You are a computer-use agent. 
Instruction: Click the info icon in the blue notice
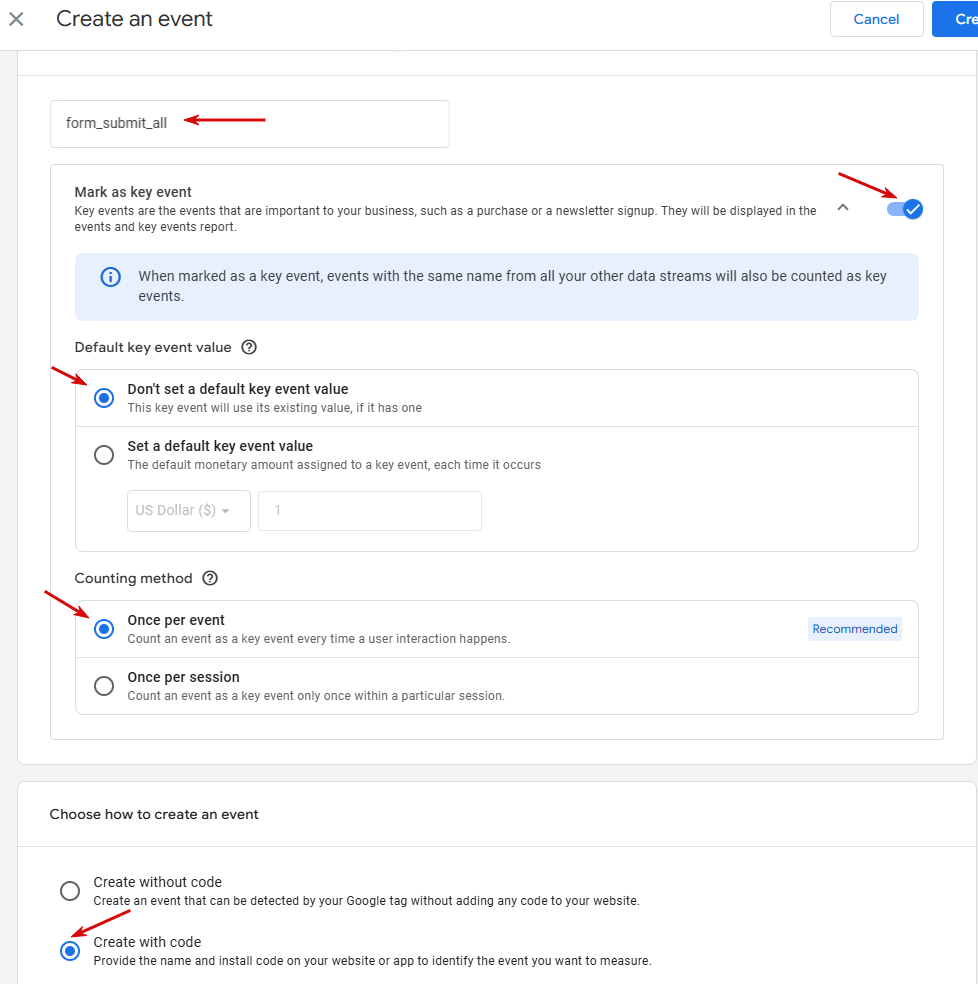(111, 277)
